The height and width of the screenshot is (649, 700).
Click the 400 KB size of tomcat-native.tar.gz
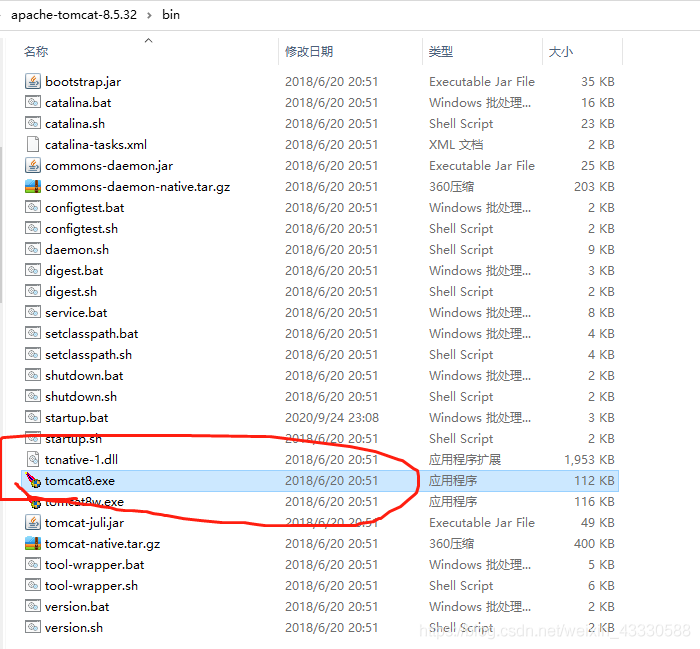pyautogui.click(x=594, y=544)
